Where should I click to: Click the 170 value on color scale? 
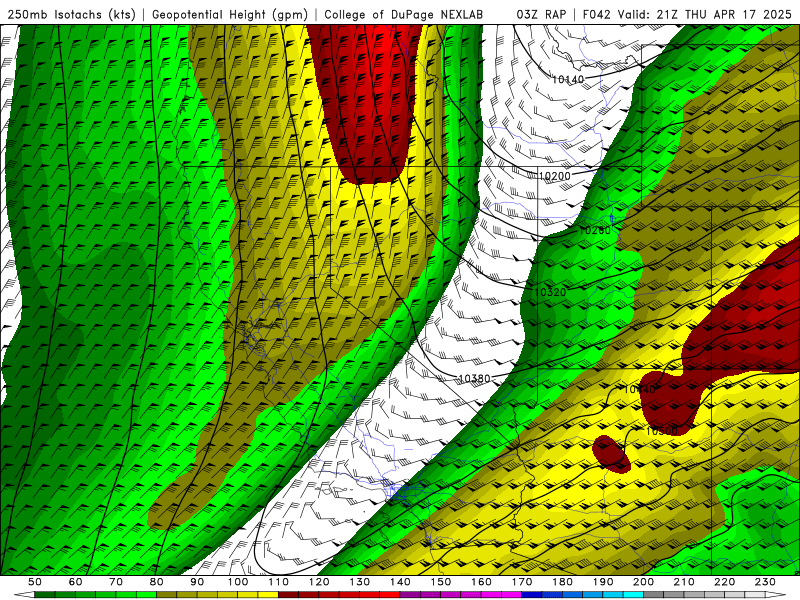click(x=522, y=582)
